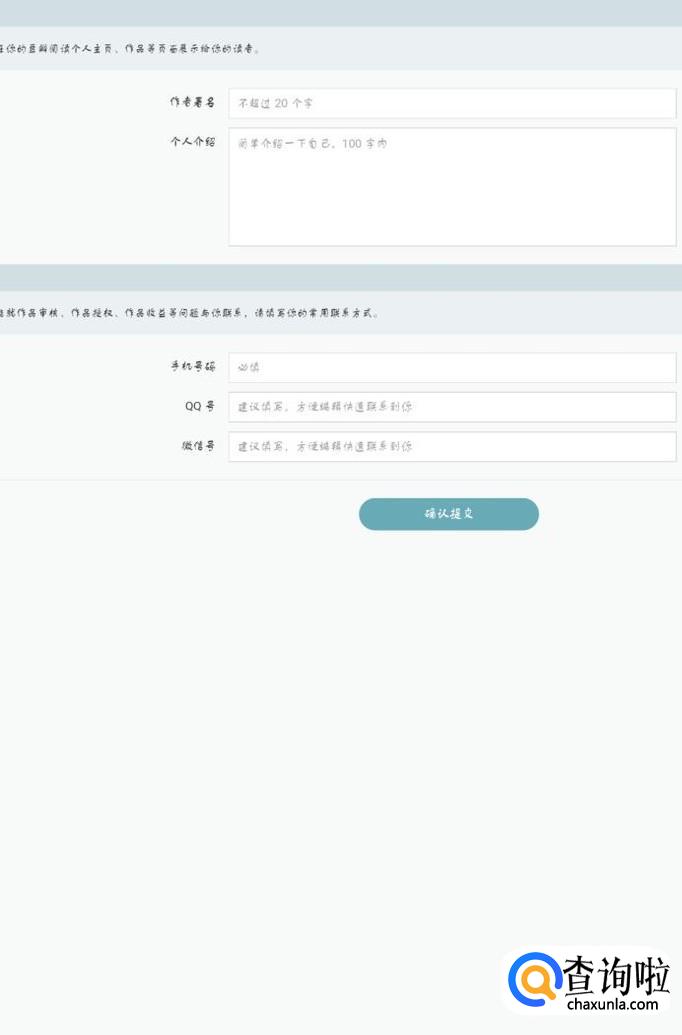682x1035 pixels.
Task: Click the 微信号 field label
Action: (x=198, y=447)
